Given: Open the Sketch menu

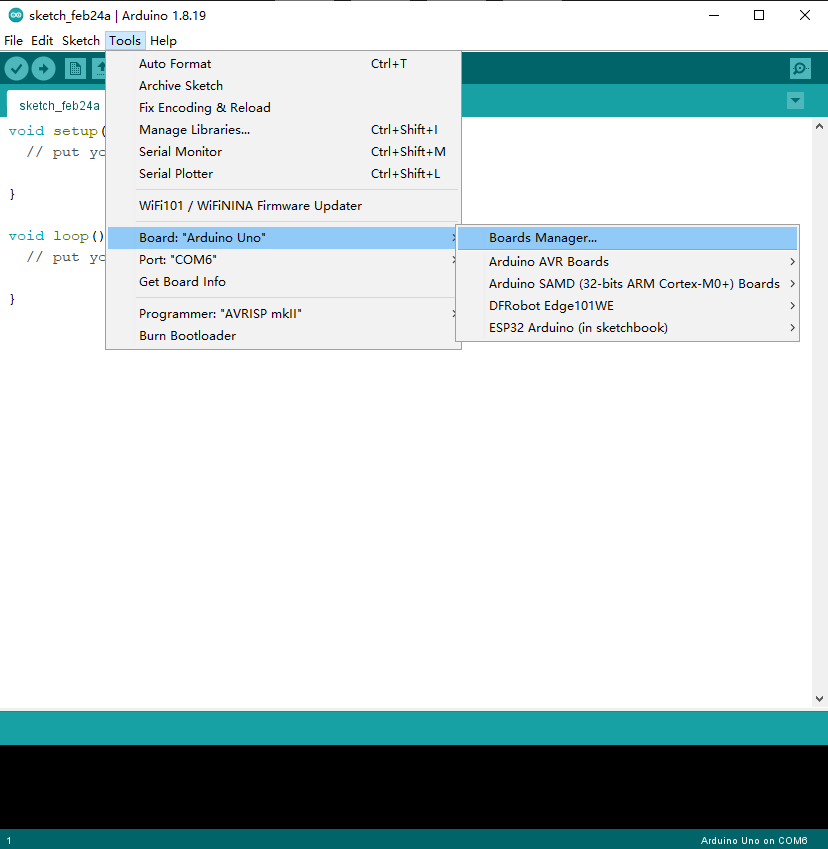Looking at the screenshot, I should pos(81,41).
